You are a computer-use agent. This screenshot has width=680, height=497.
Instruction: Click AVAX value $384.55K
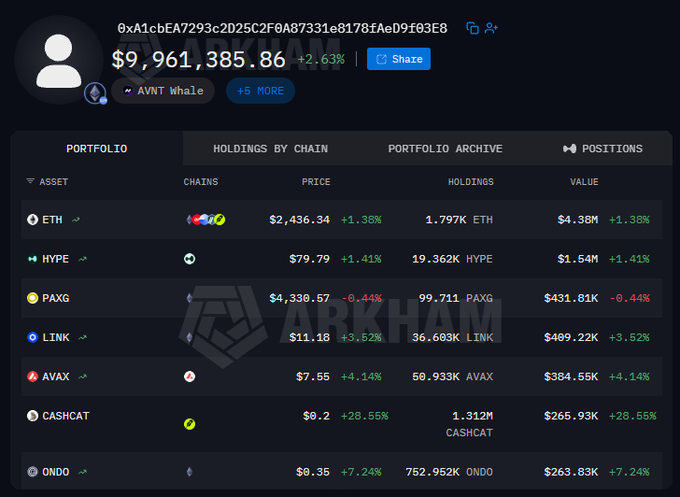571,377
